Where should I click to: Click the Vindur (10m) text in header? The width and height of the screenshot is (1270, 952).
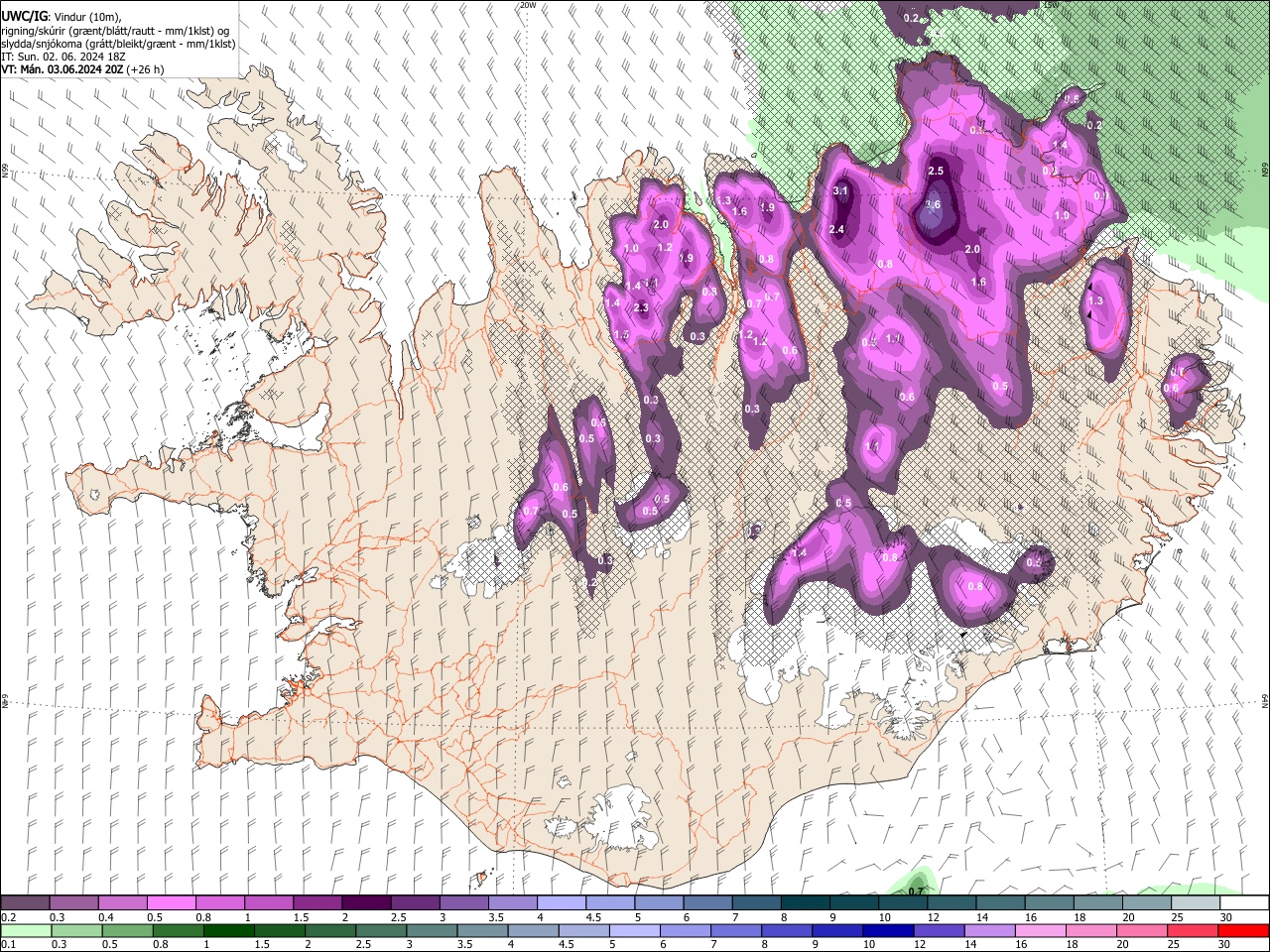pyautogui.click(x=86, y=18)
